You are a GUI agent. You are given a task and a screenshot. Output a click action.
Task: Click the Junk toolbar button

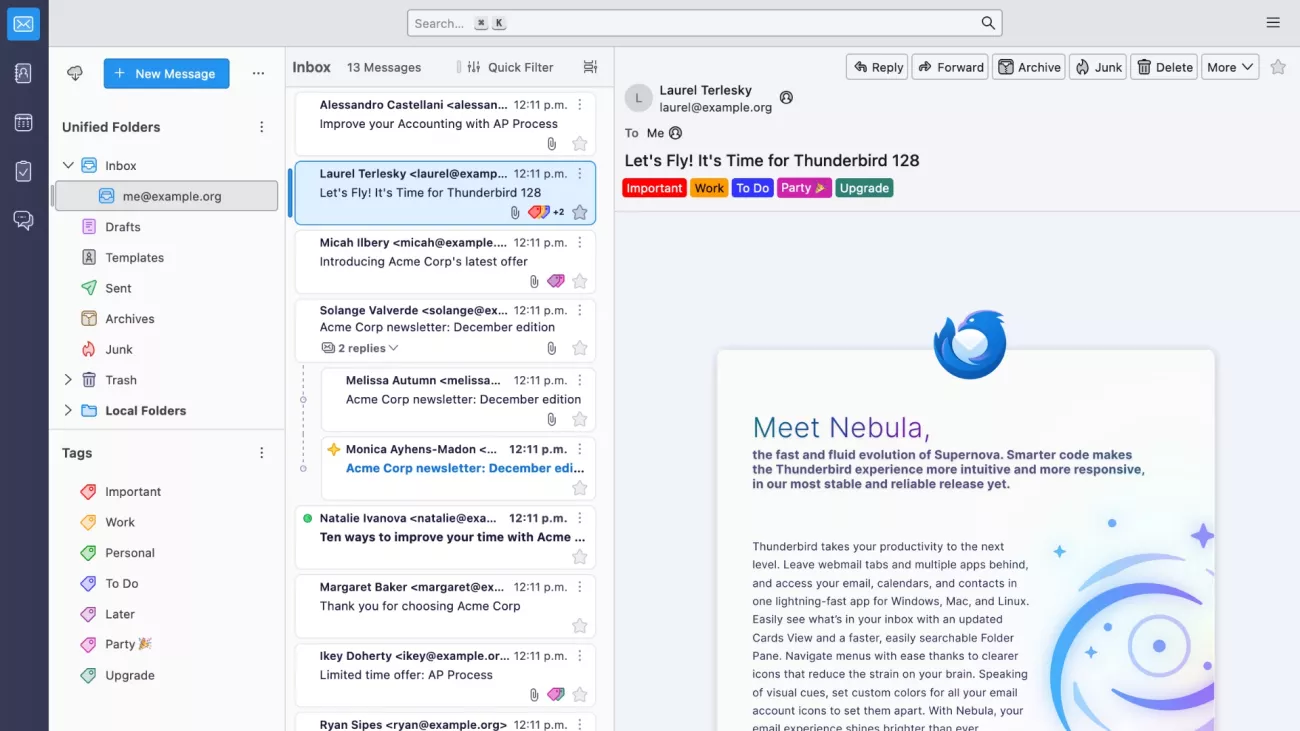click(1098, 67)
